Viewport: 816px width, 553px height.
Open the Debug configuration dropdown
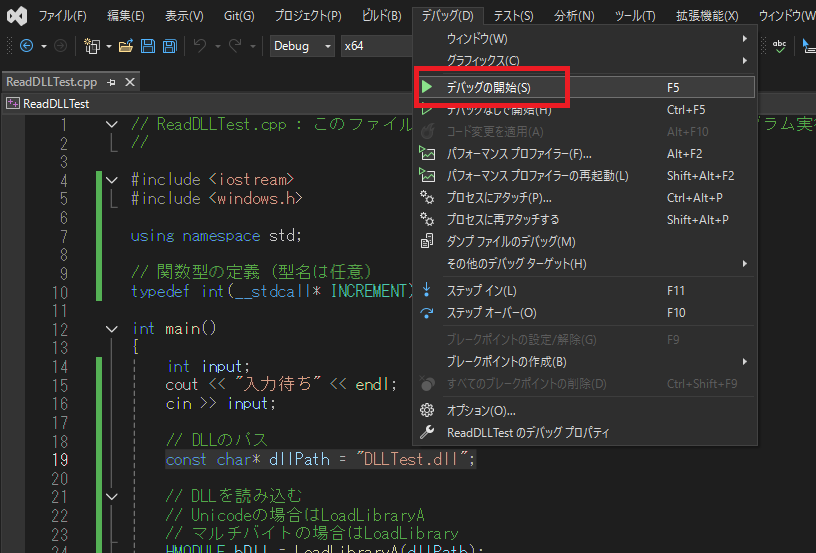pos(303,46)
